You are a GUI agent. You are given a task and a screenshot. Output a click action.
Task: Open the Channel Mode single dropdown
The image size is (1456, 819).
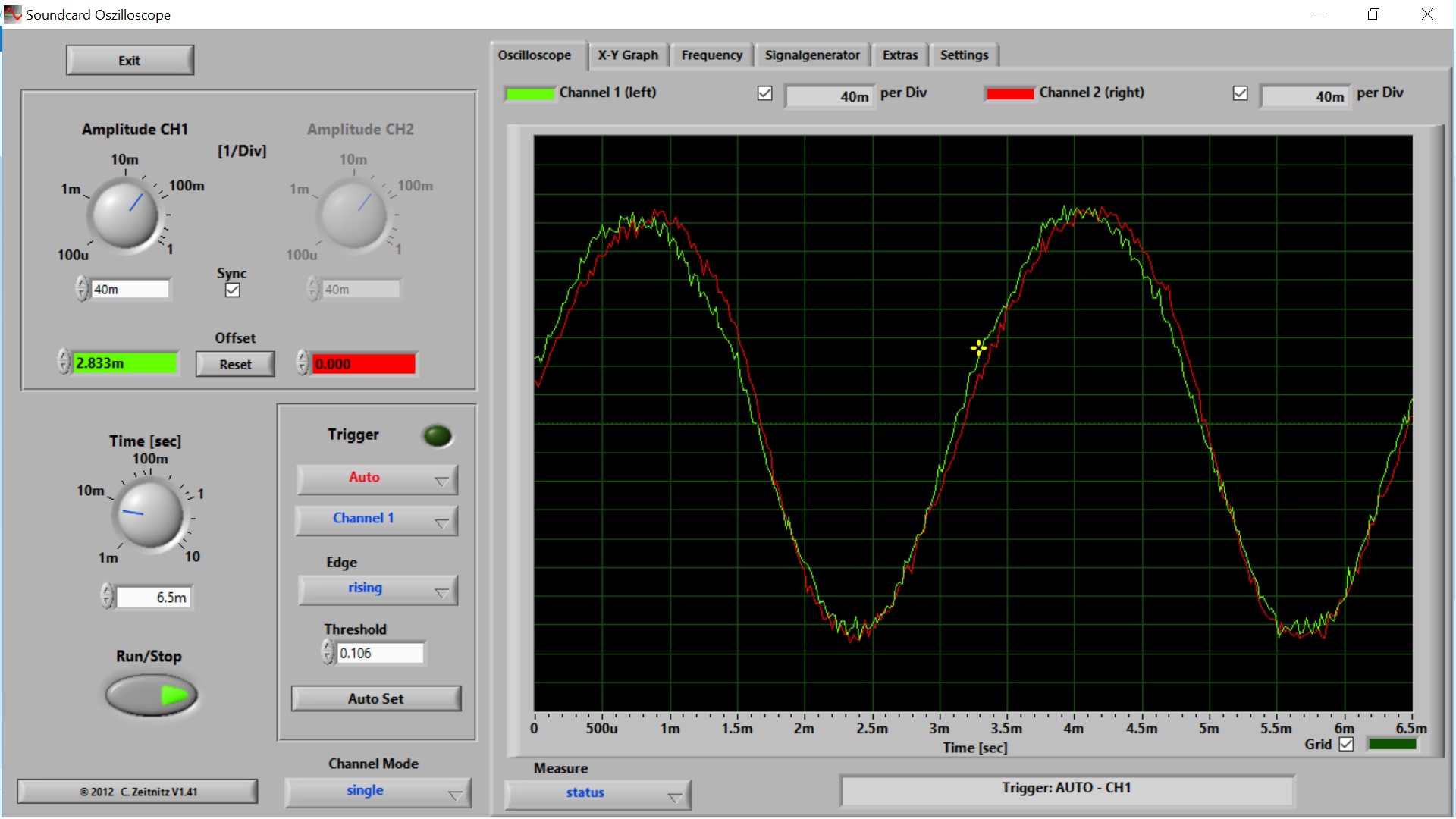(x=377, y=792)
